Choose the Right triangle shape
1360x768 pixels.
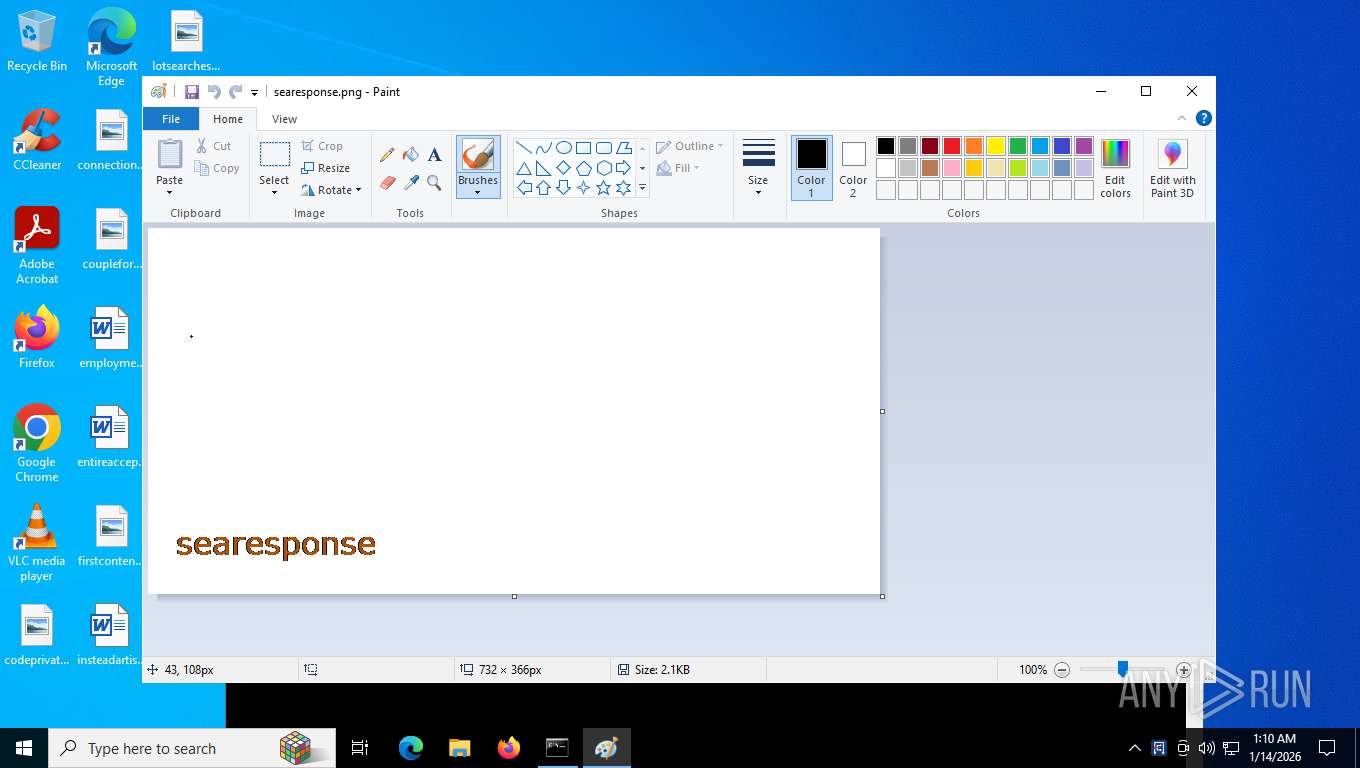coord(544,168)
